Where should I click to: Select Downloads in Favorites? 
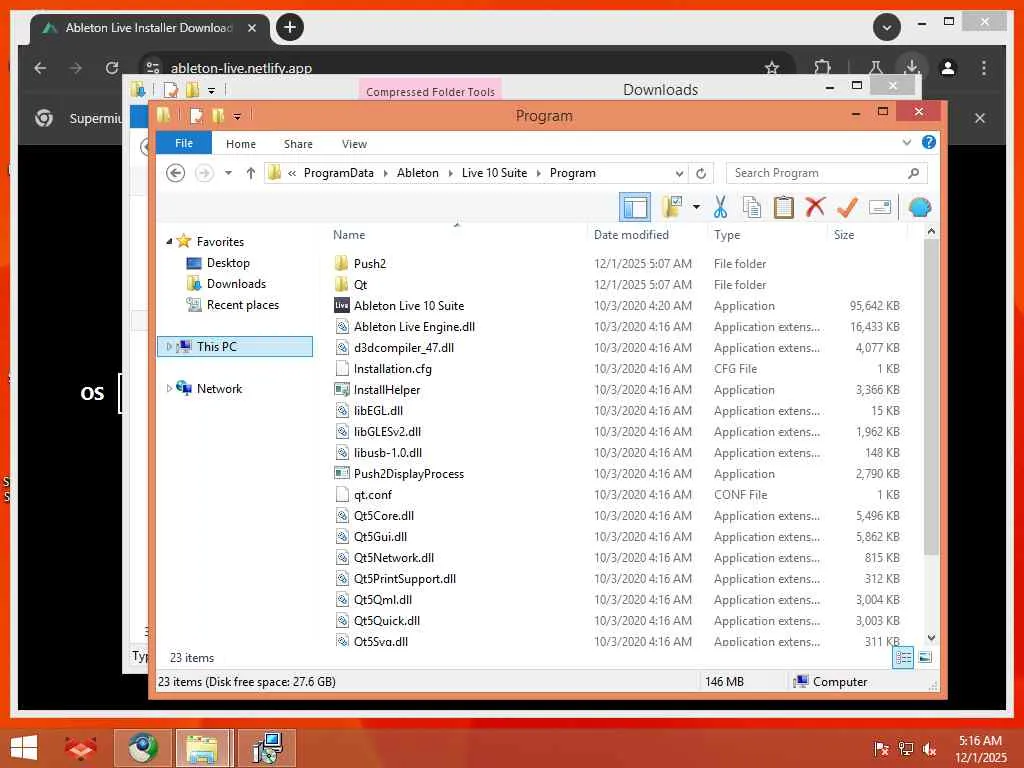click(236, 283)
